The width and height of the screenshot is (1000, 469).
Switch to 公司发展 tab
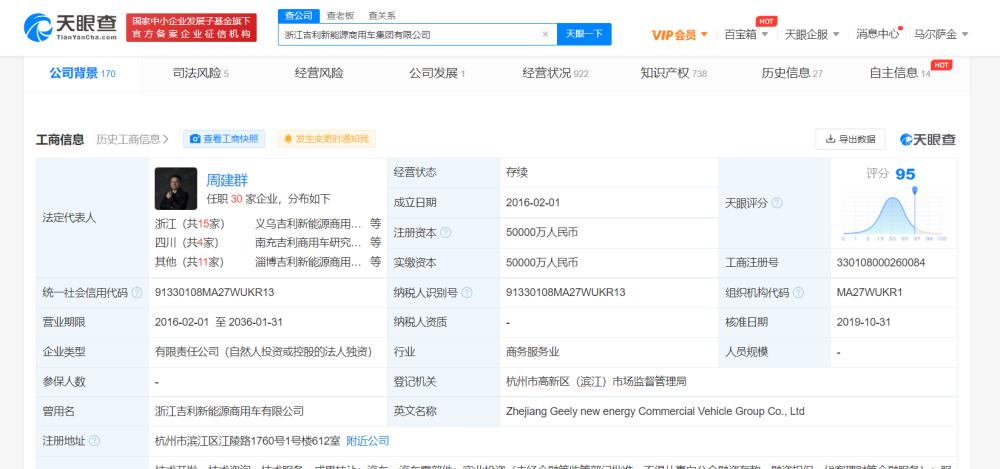click(437, 73)
